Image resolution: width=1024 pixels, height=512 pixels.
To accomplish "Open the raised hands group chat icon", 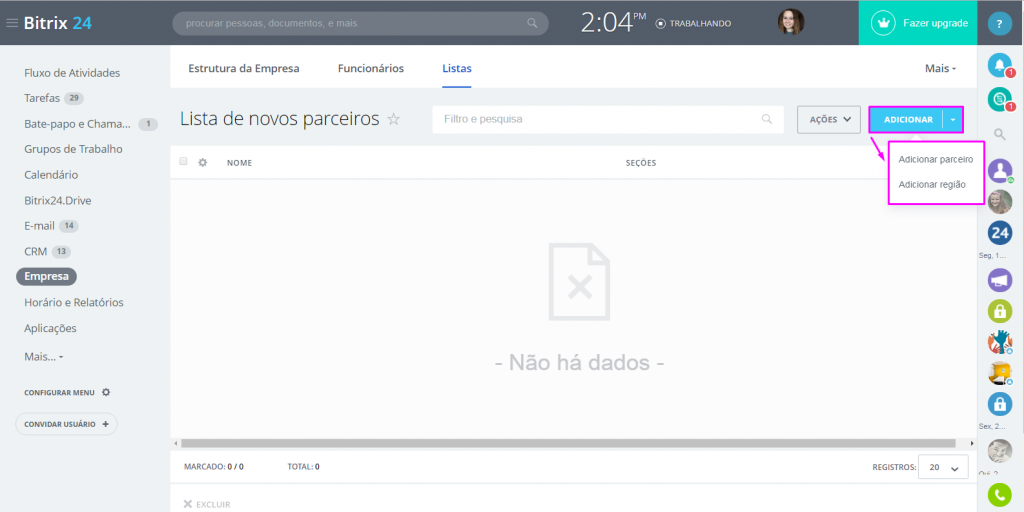I will [x=1000, y=342].
